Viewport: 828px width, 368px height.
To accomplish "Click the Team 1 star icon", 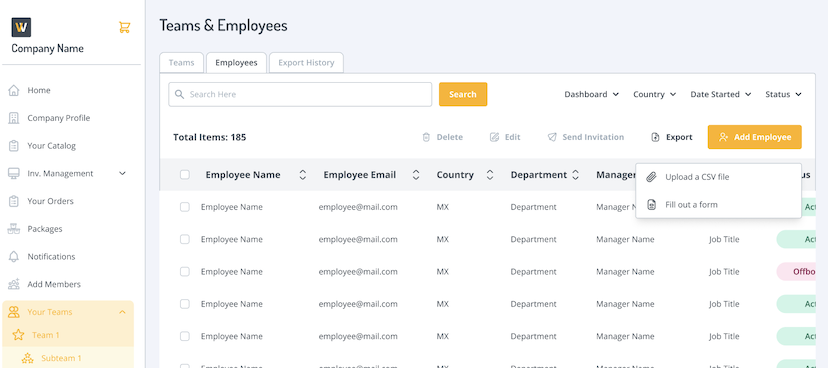I will coord(18,335).
